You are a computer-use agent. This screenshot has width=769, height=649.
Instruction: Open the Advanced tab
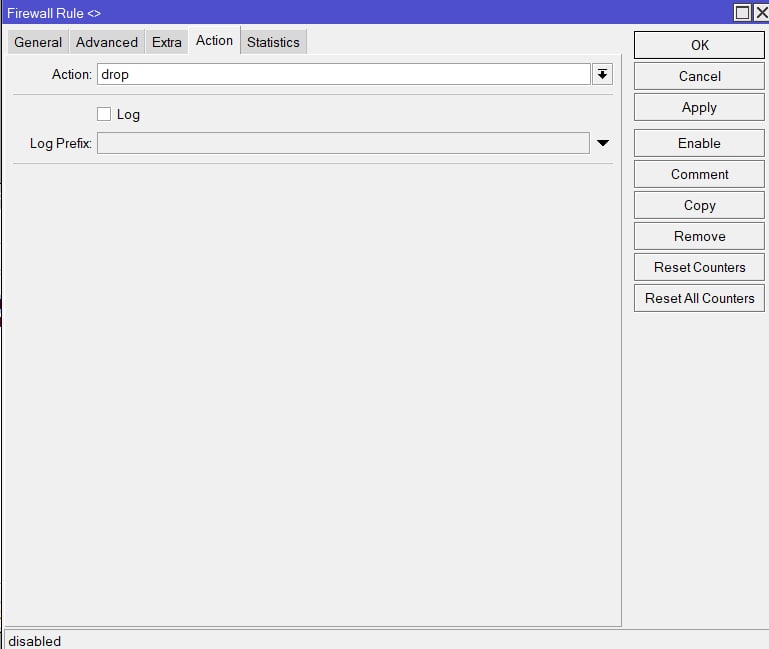pyautogui.click(x=106, y=42)
